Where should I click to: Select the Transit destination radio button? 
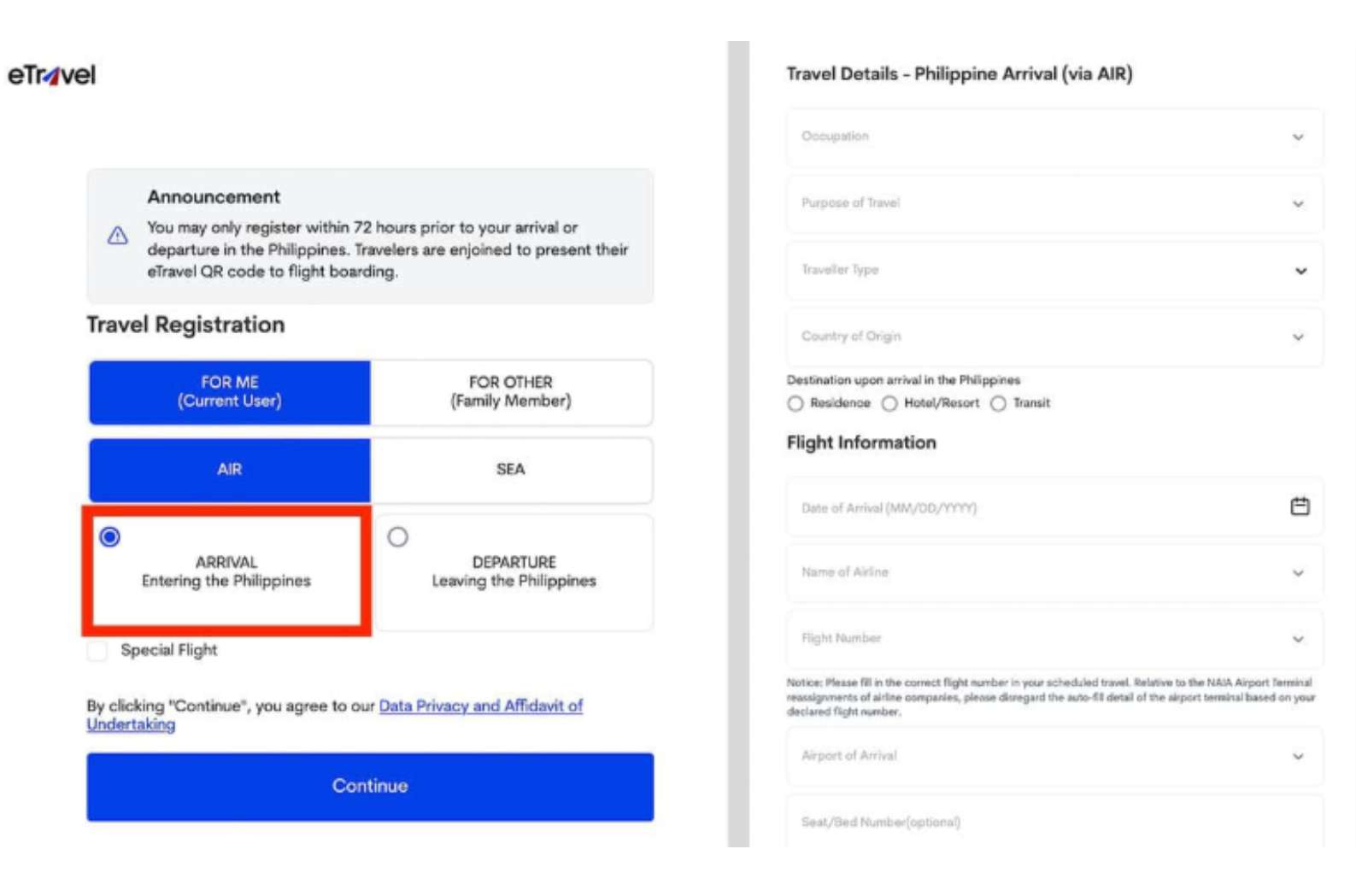point(997,403)
